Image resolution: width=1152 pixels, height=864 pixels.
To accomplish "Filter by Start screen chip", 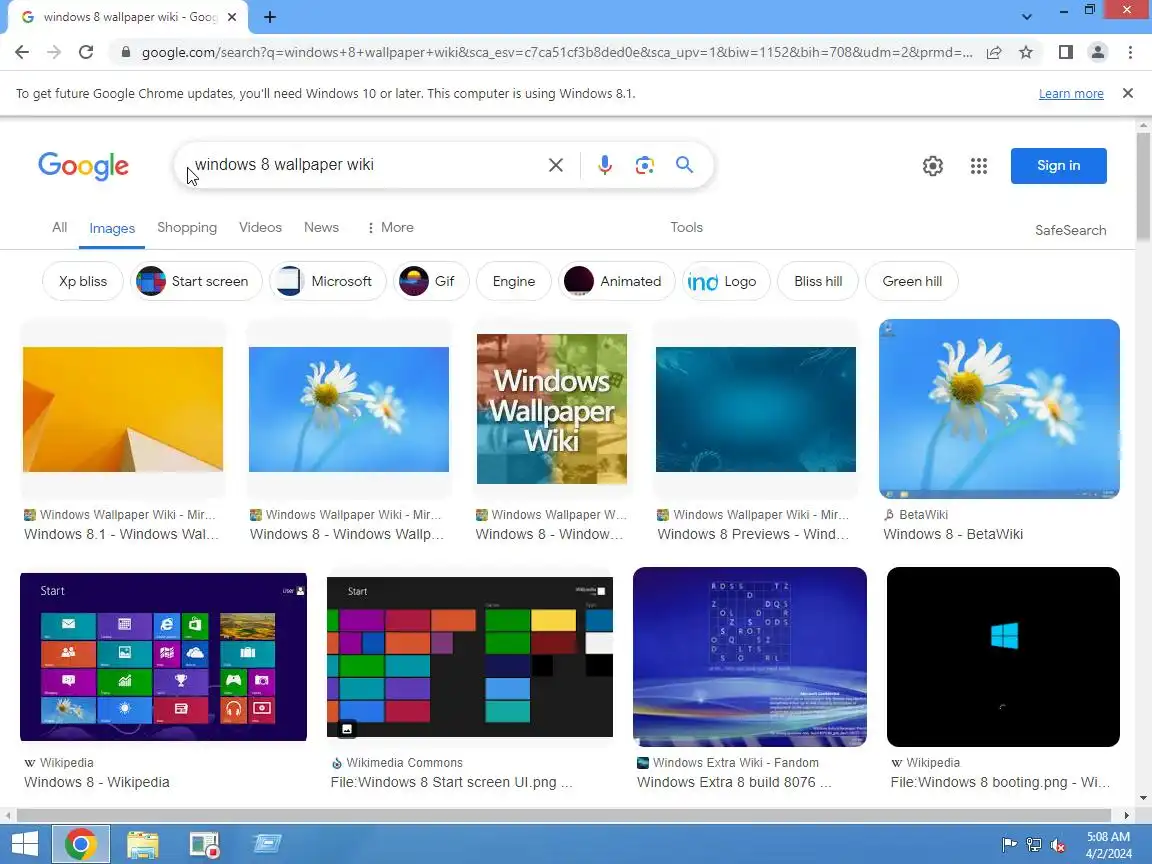I will [196, 281].
